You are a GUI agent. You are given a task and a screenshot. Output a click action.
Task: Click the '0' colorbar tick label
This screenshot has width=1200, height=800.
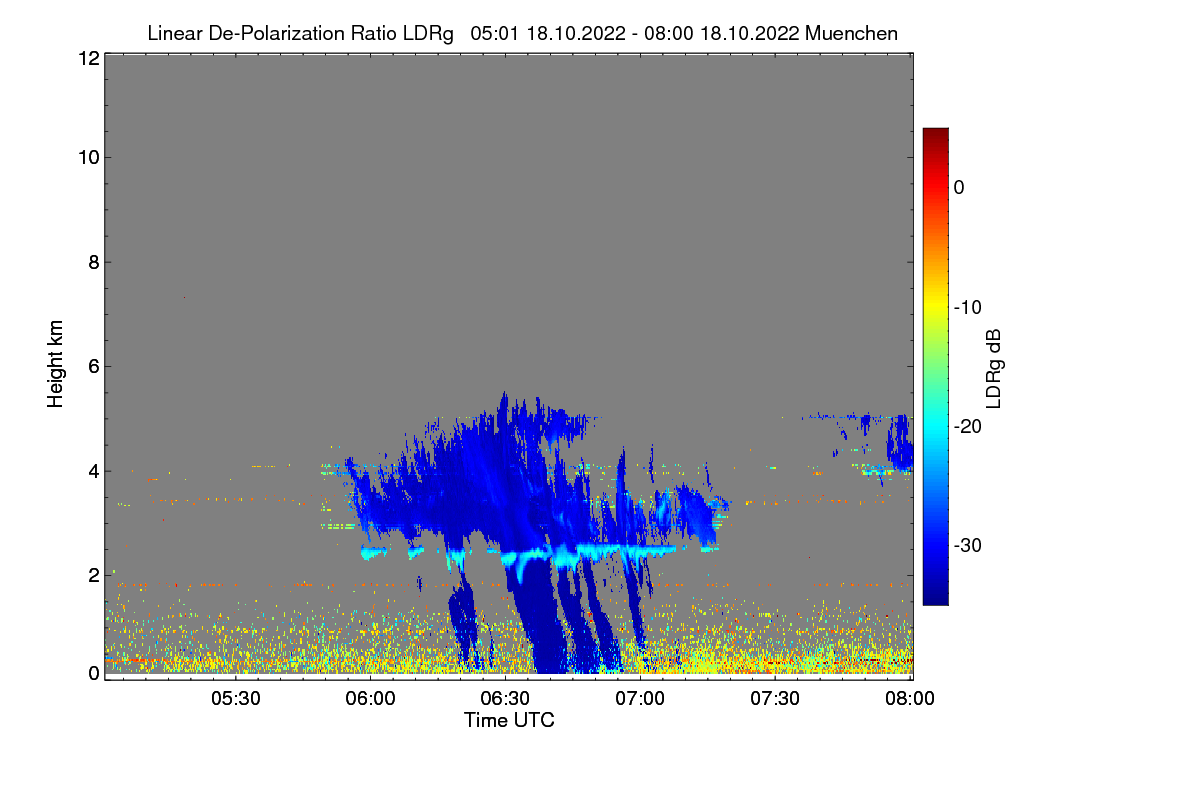(x=959, y=187)
